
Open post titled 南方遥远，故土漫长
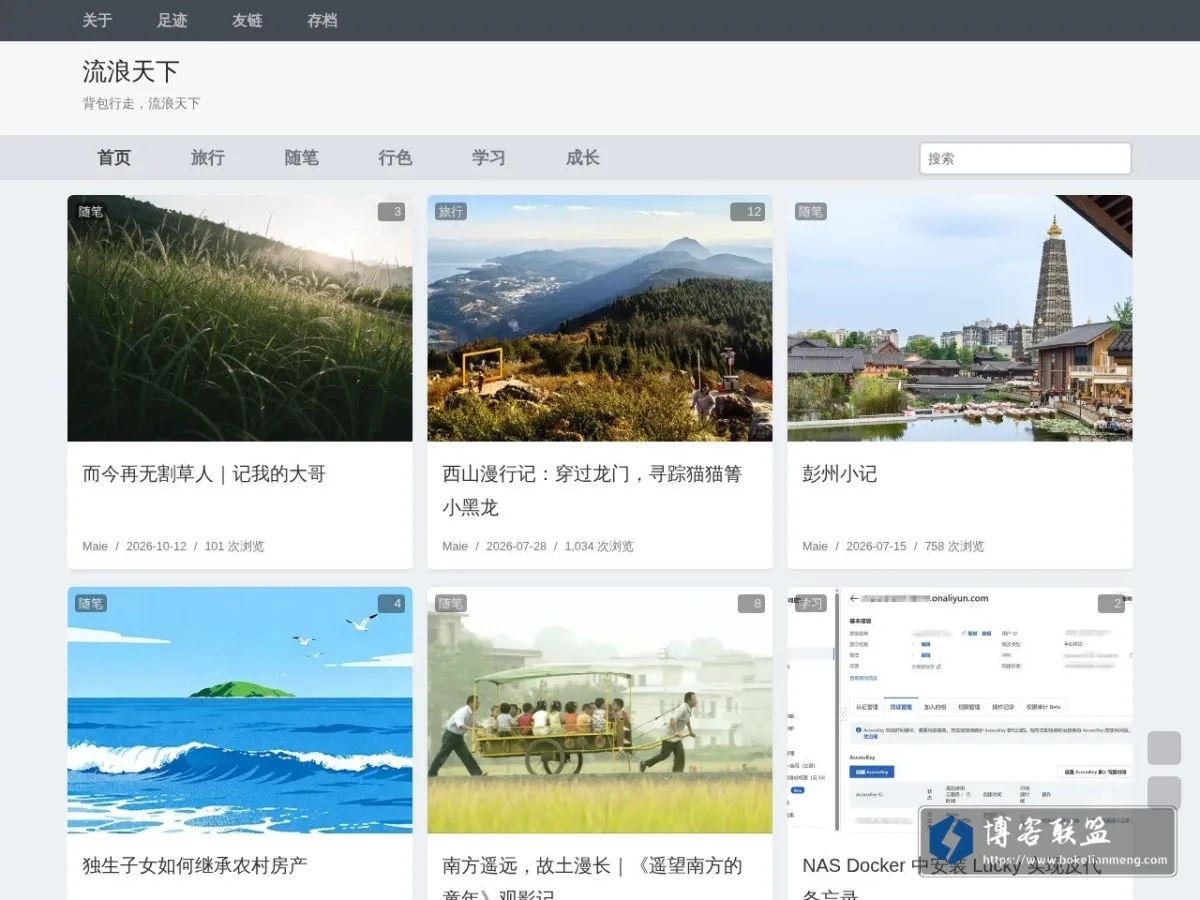(x=592, y=878)
